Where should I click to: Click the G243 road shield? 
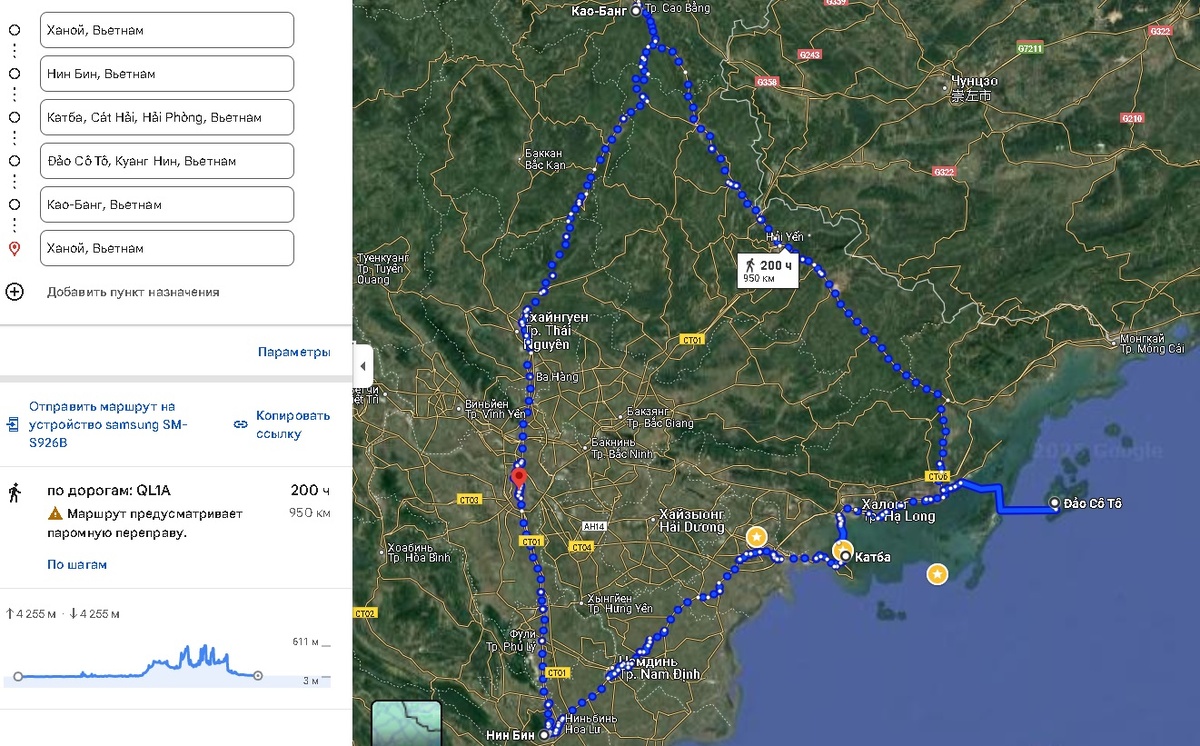[x=810, y=54]
